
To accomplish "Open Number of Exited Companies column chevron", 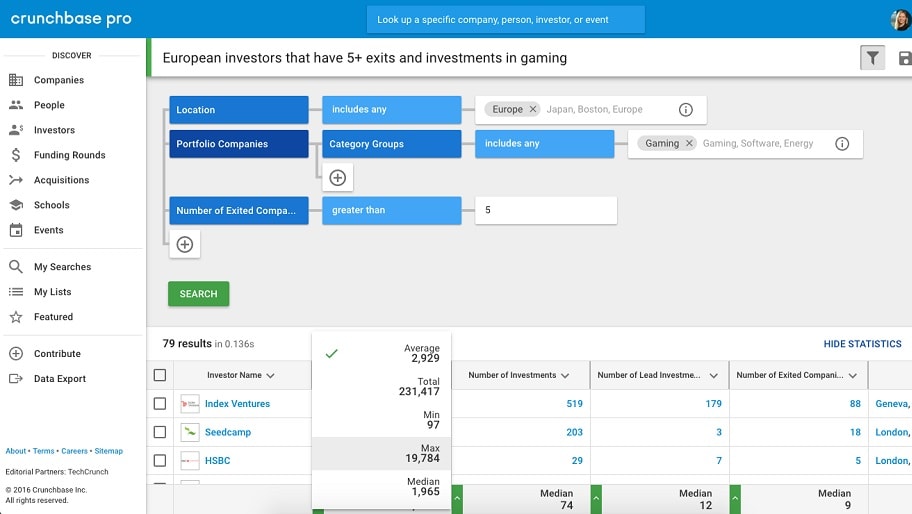I will click(853, 376).
